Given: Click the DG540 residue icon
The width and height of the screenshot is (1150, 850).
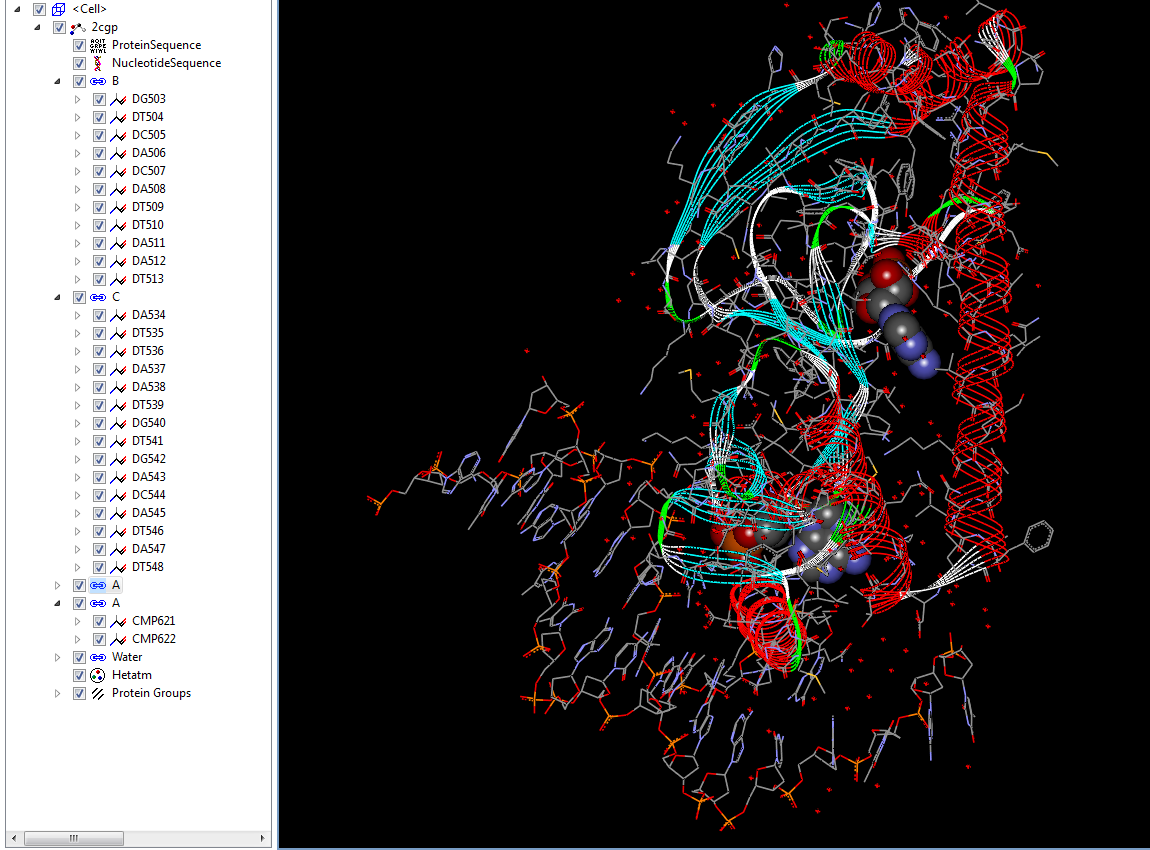Looking at the screenshot, I should click(x=117, y=423).
